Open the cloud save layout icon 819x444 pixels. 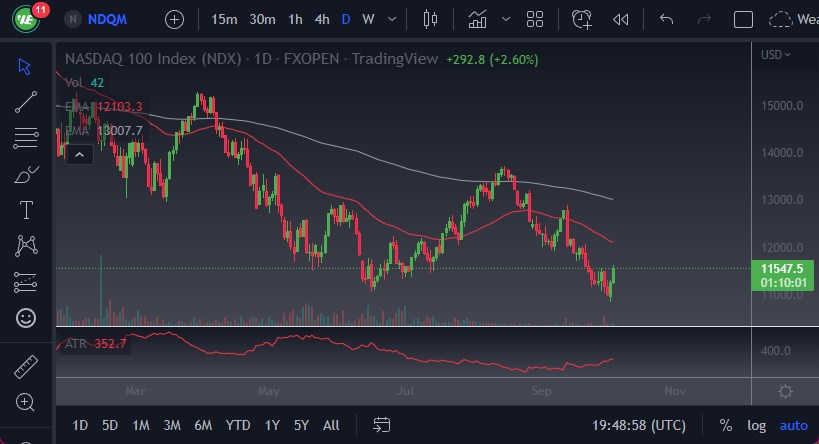point(780,20)
